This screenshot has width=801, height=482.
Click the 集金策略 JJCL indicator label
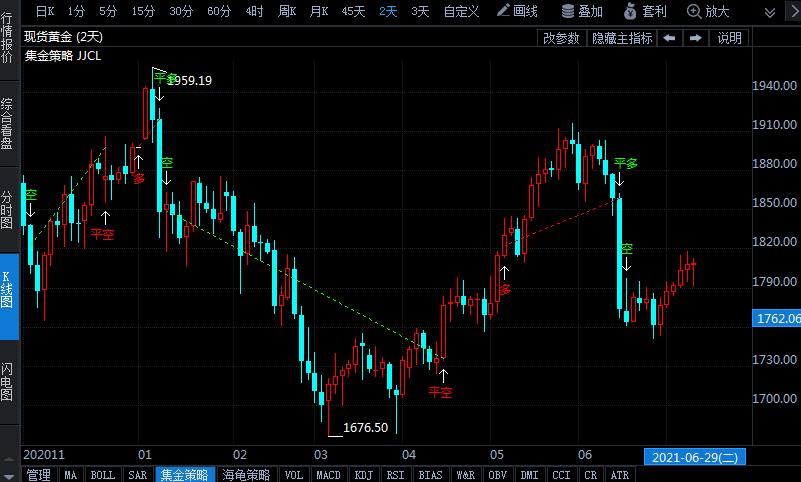(x=63, y=56)
